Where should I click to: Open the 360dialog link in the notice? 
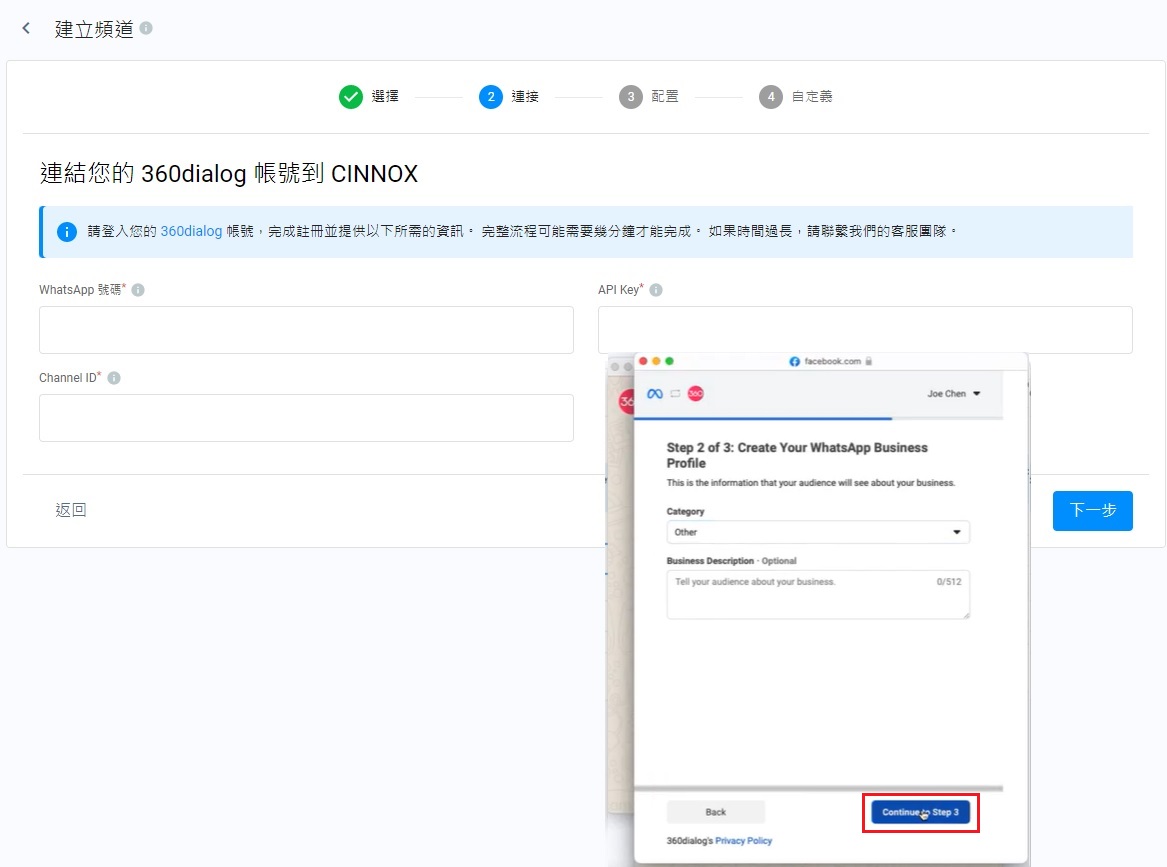click(191, 231)
